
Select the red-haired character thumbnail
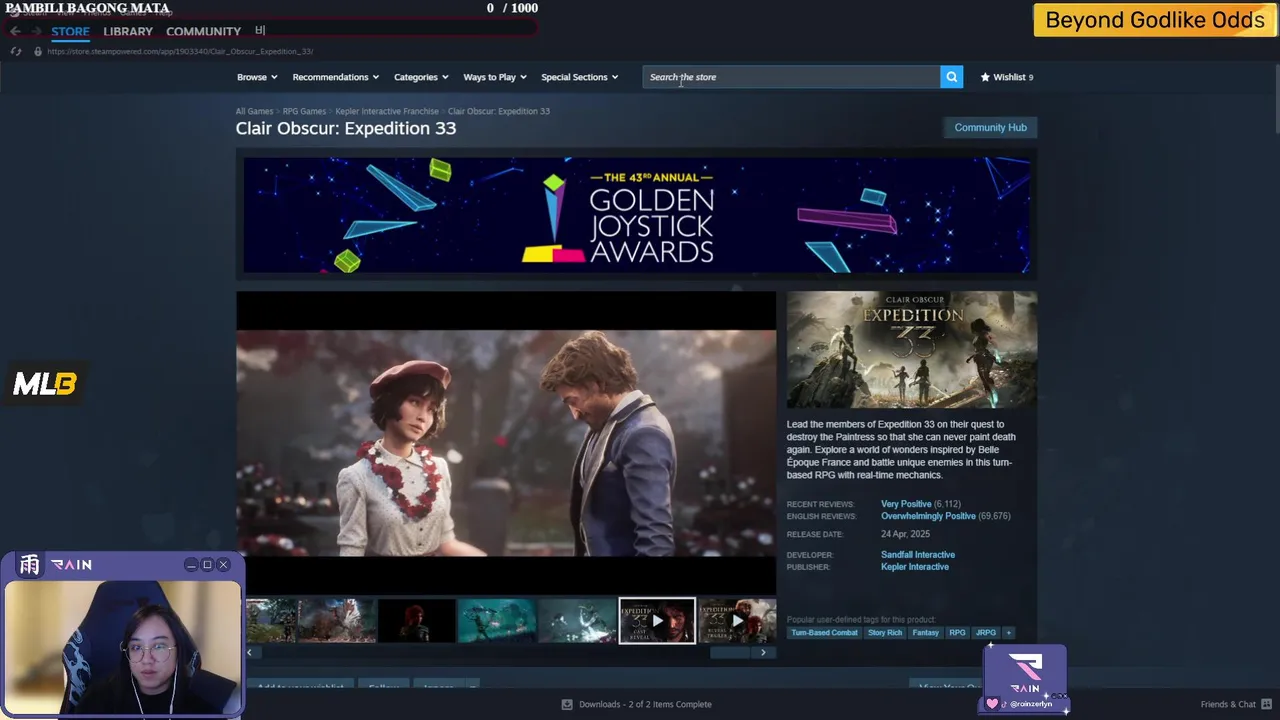[417, 621]
